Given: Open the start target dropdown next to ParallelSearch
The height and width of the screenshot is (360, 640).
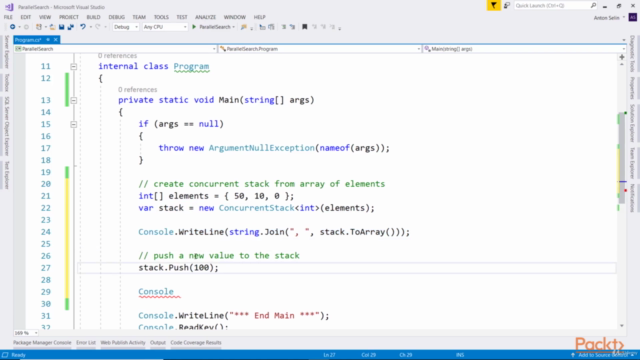Looking at the screenshot, I should click(233, 27).
